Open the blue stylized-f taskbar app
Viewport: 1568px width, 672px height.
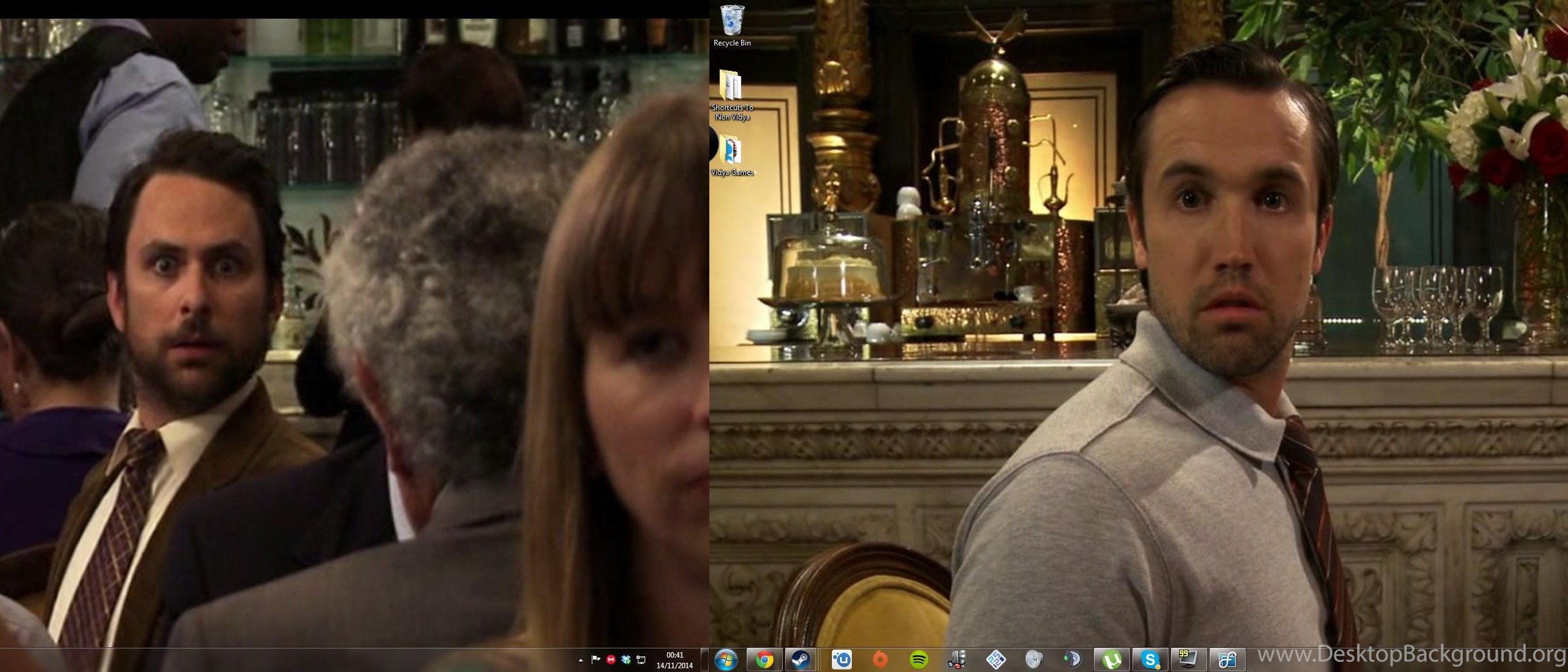tap(1227, 660)
